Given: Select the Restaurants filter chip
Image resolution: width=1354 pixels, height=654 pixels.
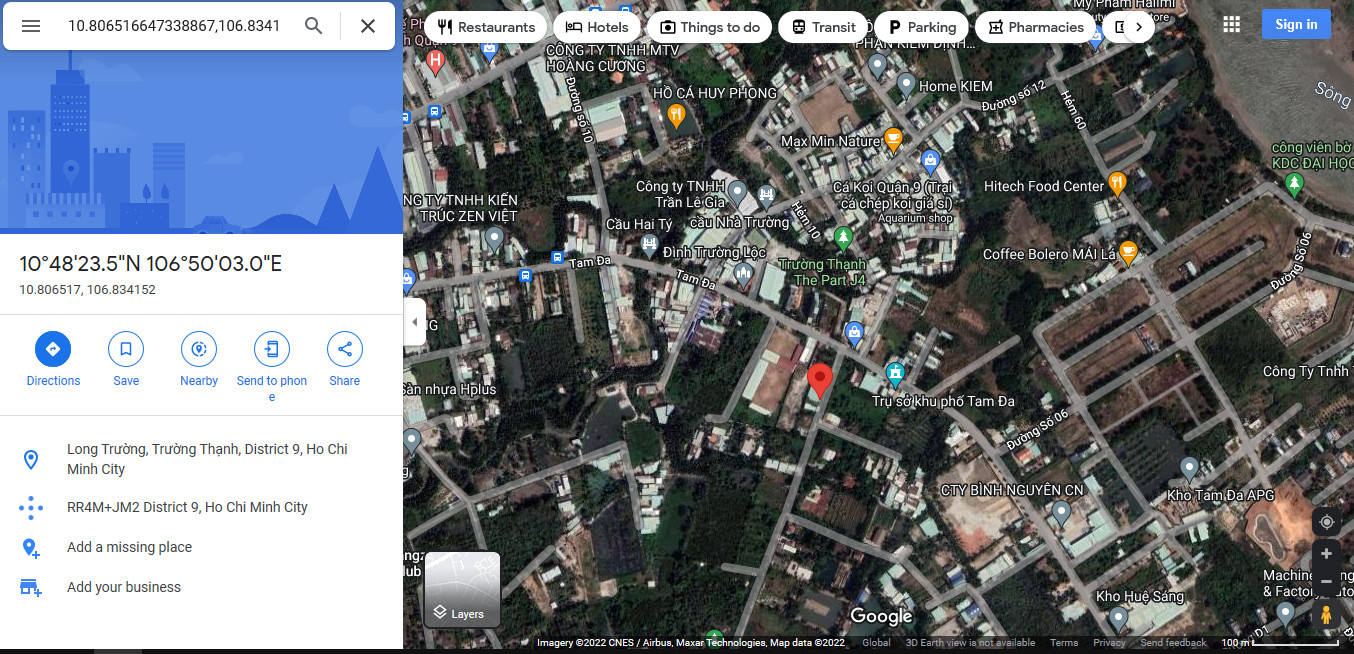Looking at the screenshot, I should (x=486, y=27).
